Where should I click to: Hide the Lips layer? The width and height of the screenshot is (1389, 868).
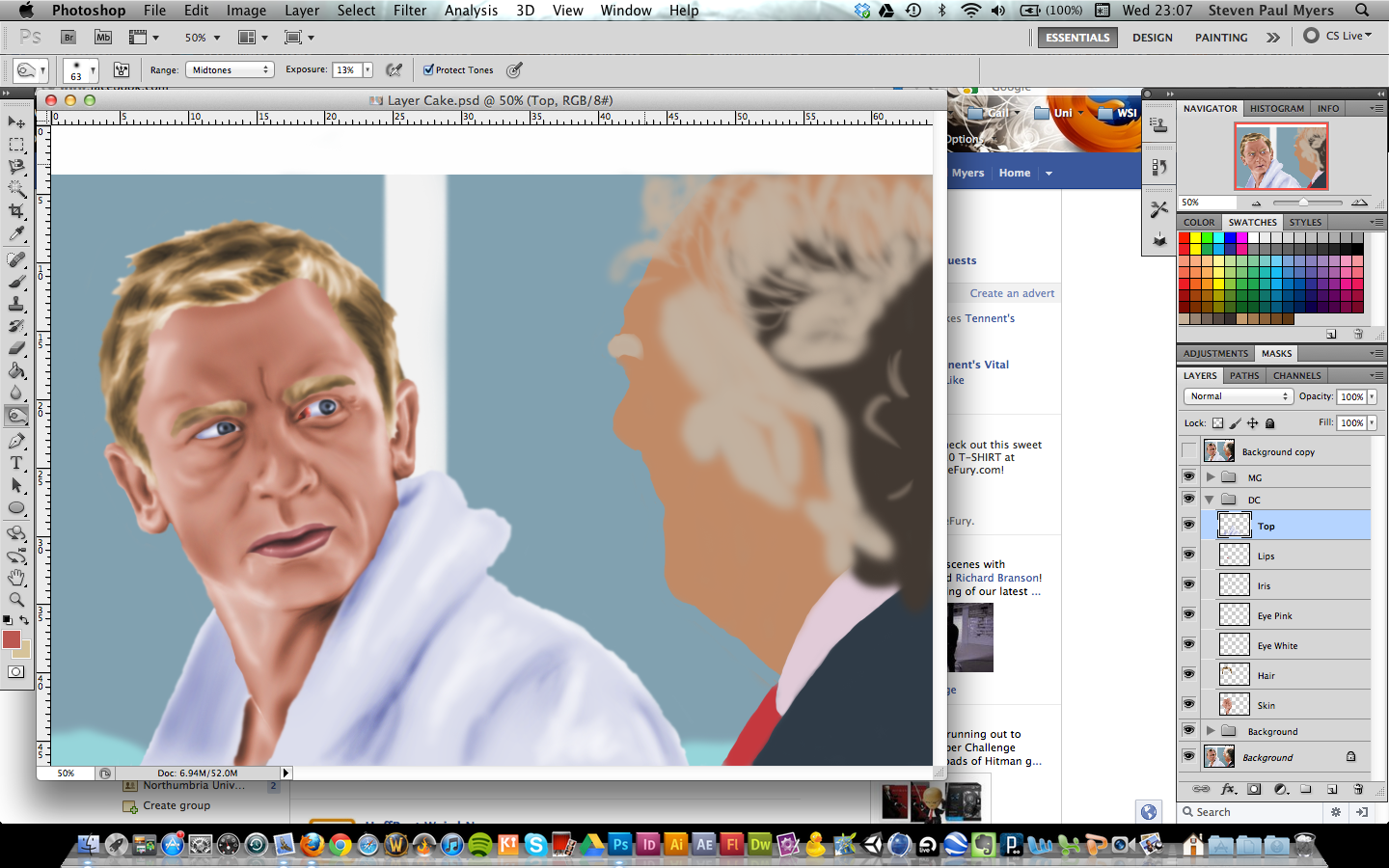[1188, 555]
